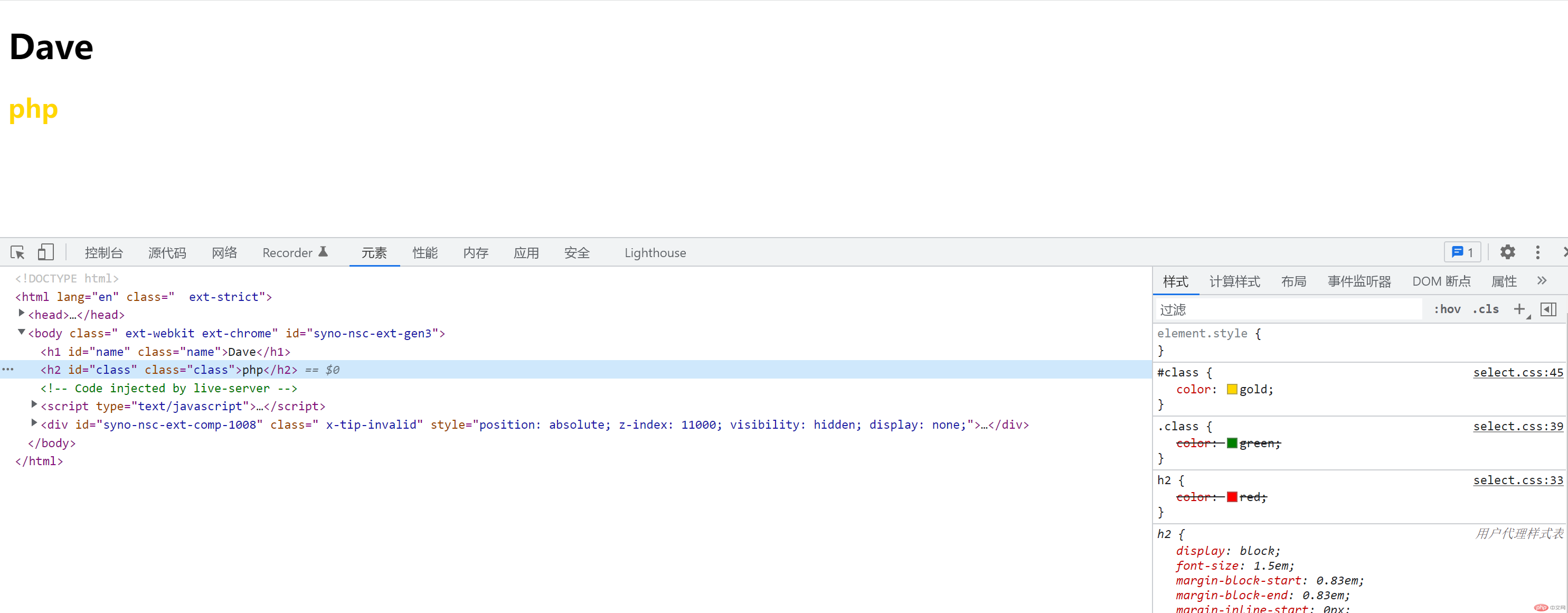Open the 事件监听器 event listeners tab
1568x613 pixels.
(1359, 281)
